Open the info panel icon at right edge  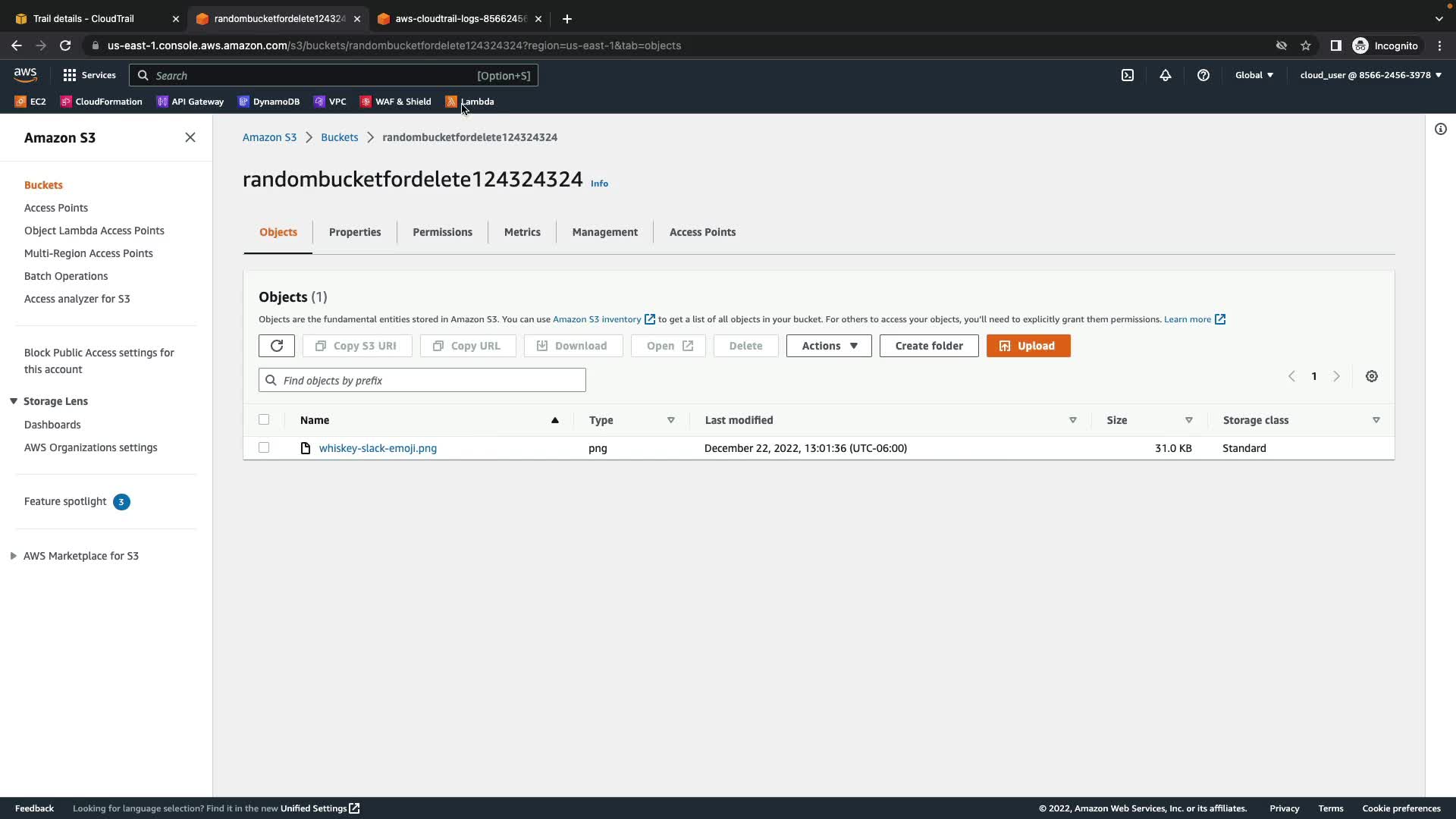tap(1441, 129)
